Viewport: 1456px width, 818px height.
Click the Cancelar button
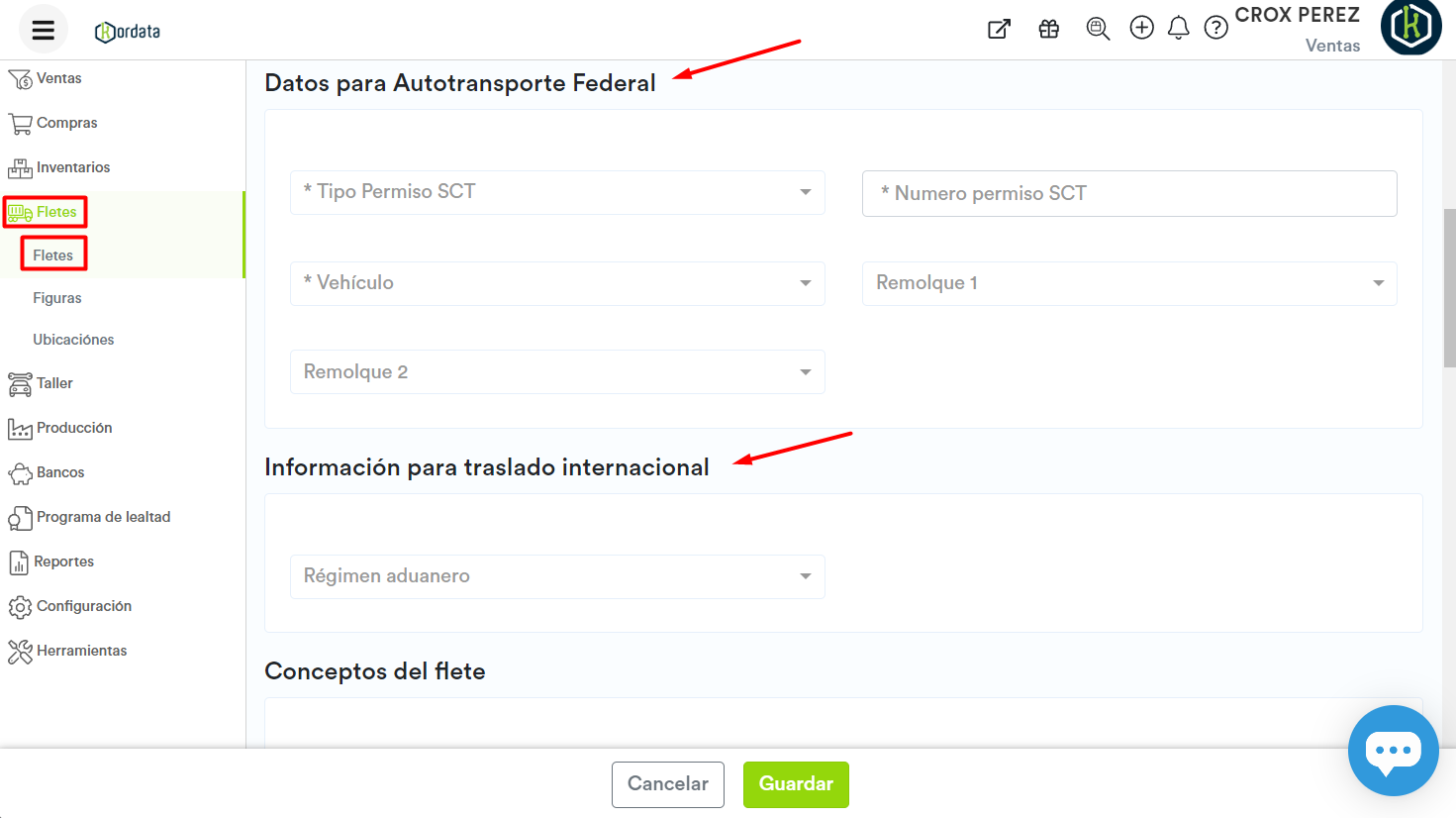point(667,784)
